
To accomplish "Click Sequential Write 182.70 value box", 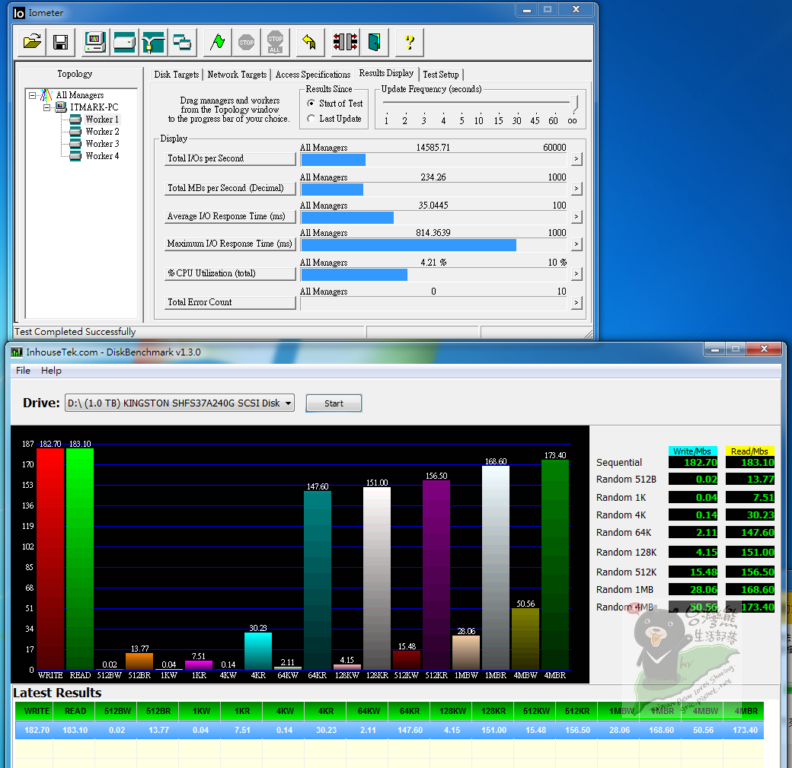I will pyautogui.click(x=693, y=462).
